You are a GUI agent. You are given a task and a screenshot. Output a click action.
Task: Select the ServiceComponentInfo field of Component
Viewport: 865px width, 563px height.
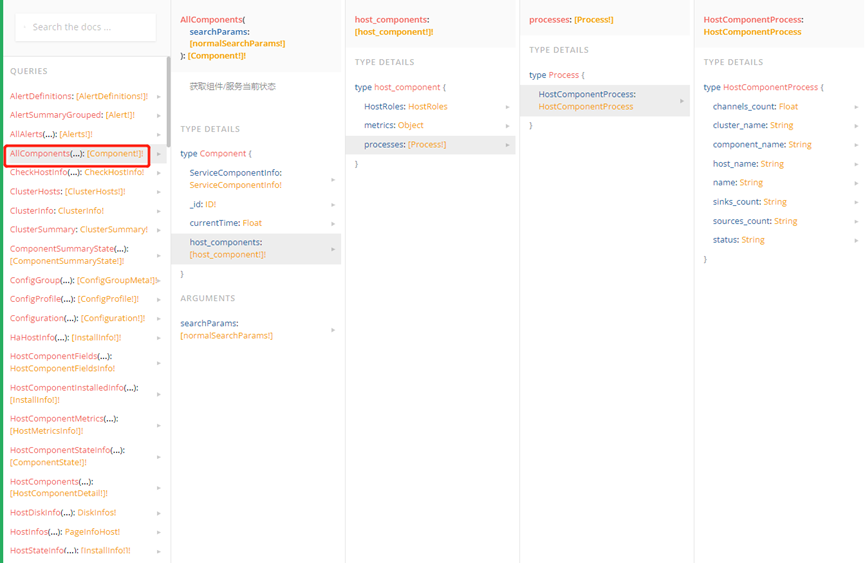[x=236, y=179]
